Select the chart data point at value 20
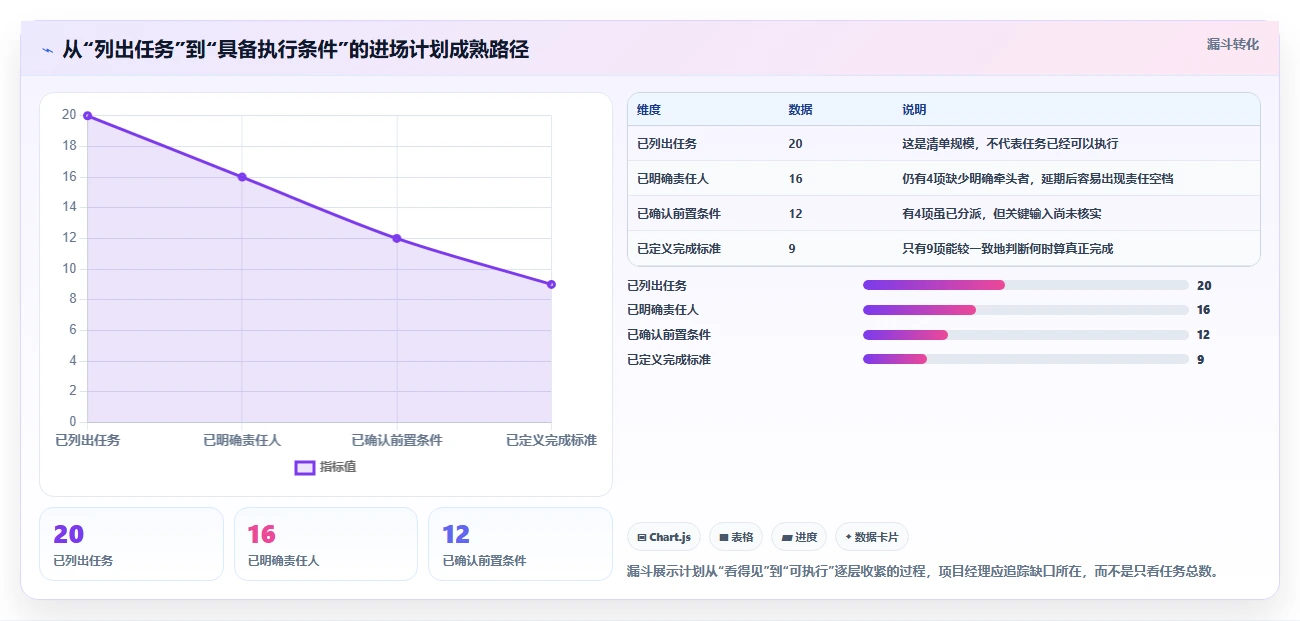 (88, 116)
